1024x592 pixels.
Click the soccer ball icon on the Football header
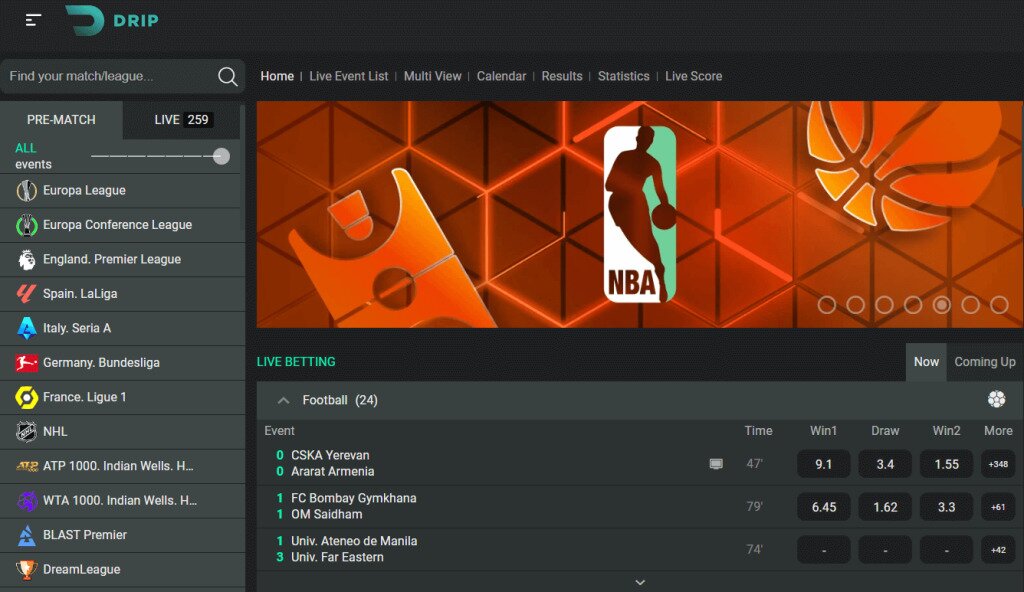click(x=996, y=399)
